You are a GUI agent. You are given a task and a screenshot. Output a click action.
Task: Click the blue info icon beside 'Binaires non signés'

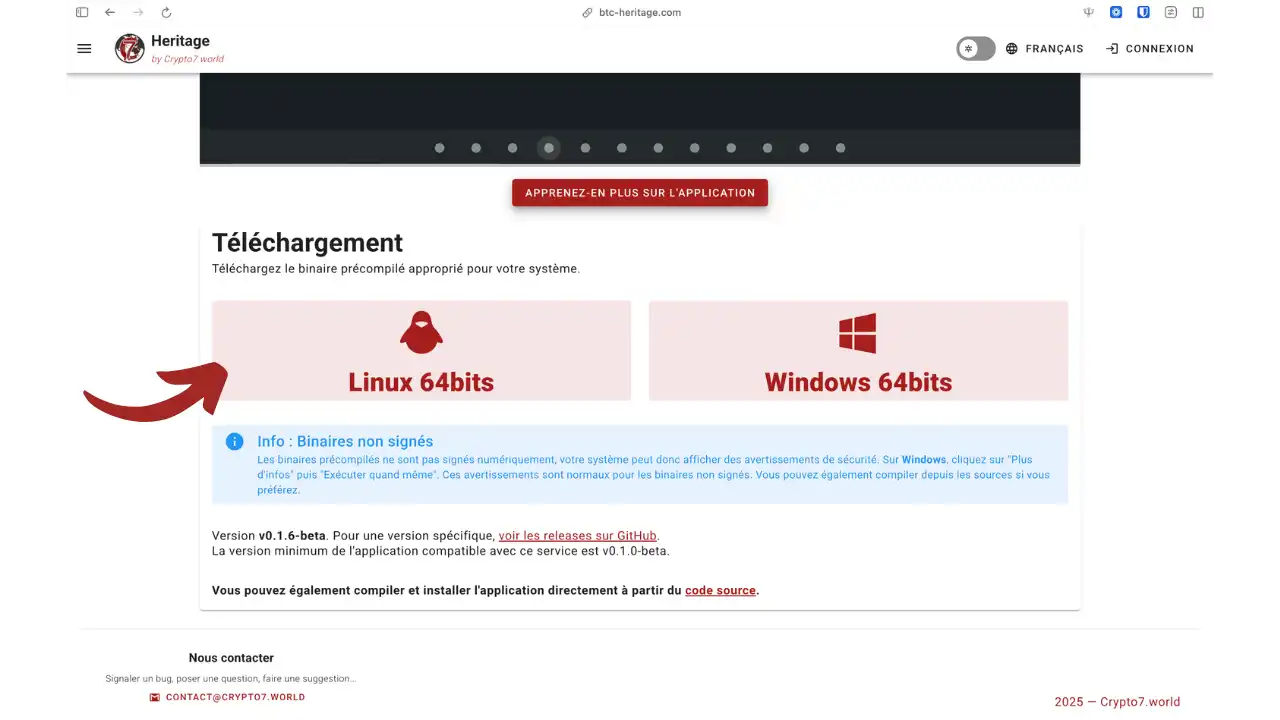234,441
